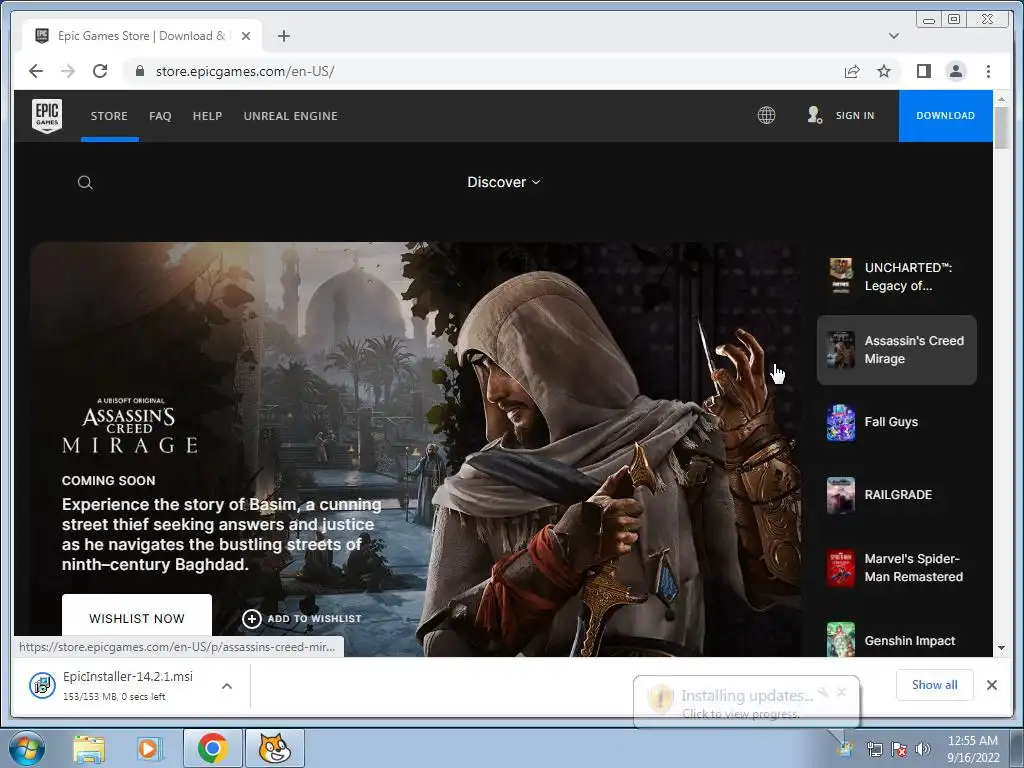Click Chrome taskbar icon
Viewport: 1024px width, 768px height.
click(x=212, y=748)
